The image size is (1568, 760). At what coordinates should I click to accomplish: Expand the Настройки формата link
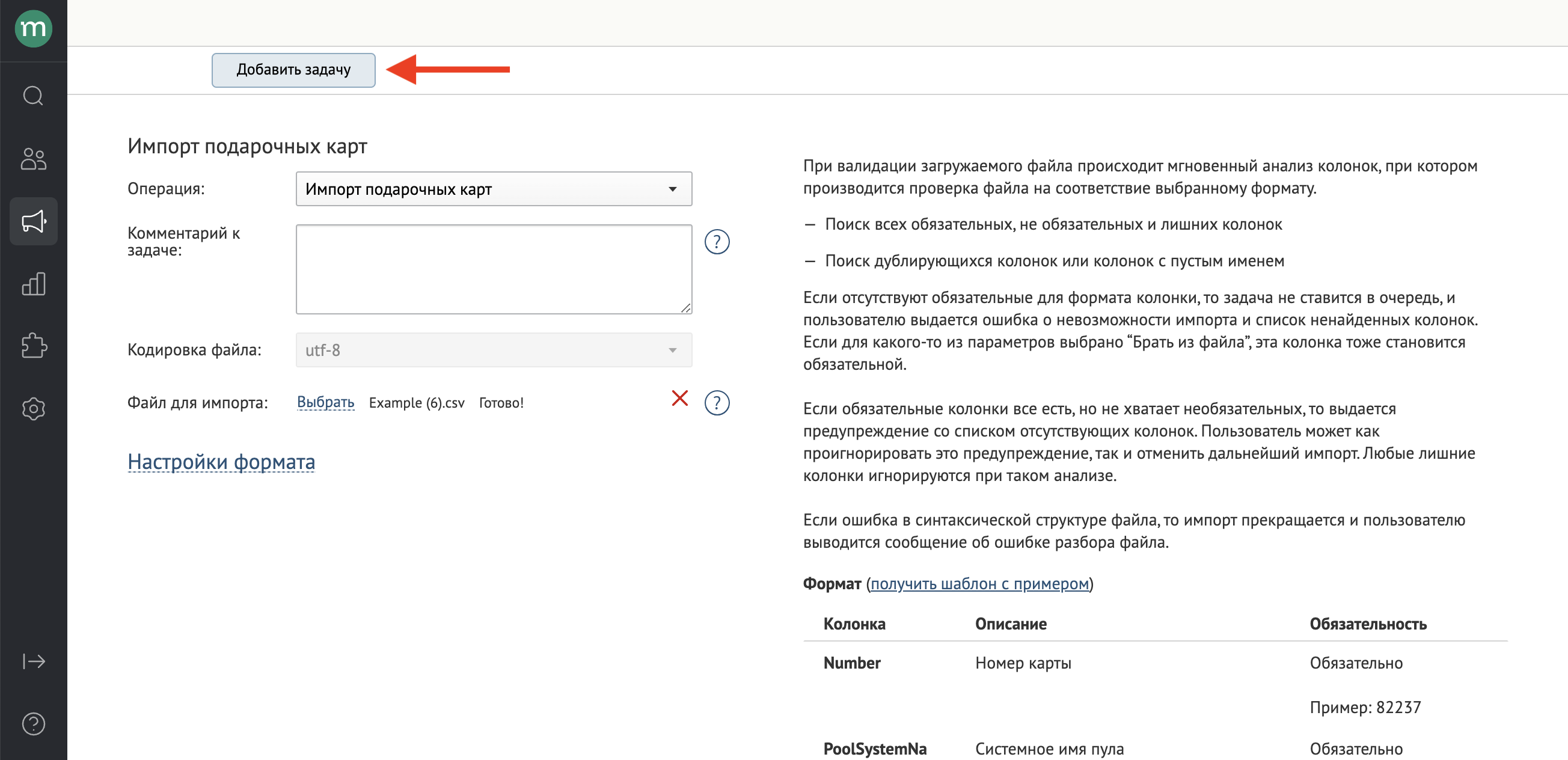coord(221,462)
